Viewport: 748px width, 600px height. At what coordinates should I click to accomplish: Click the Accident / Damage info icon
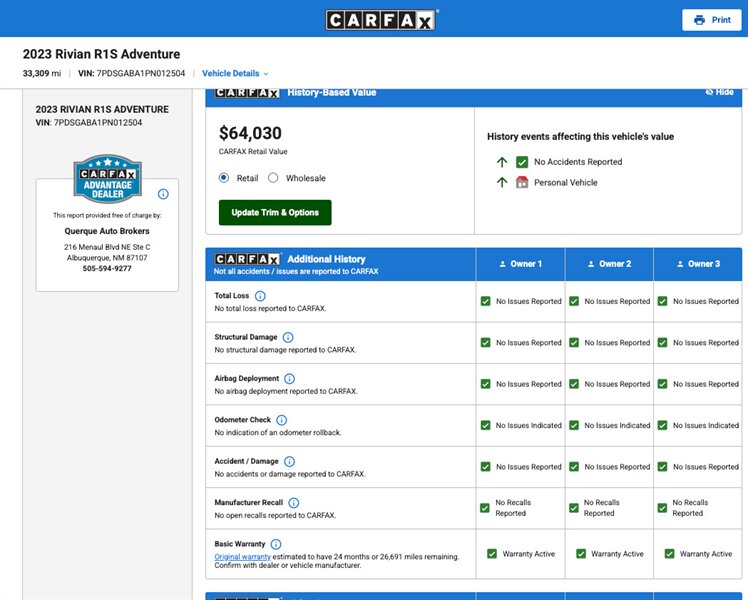click(x=289, y=462)
